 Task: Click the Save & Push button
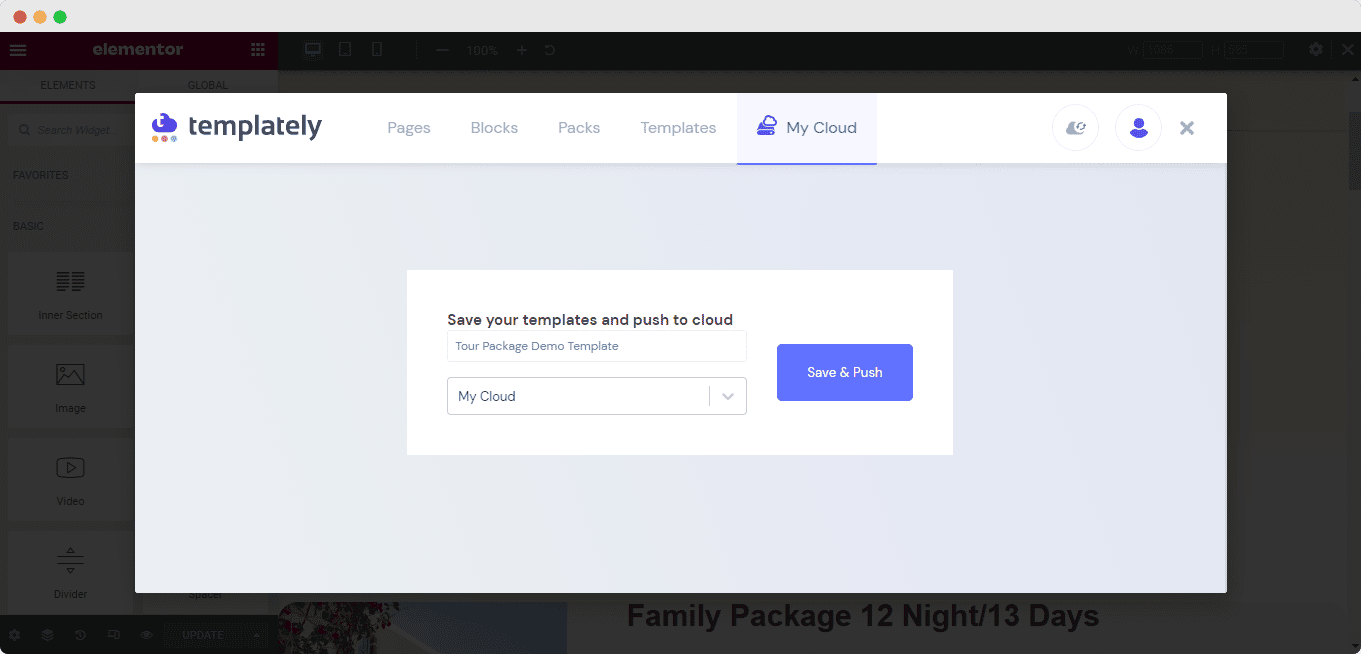pyautogui.click(x=845, y=372)
